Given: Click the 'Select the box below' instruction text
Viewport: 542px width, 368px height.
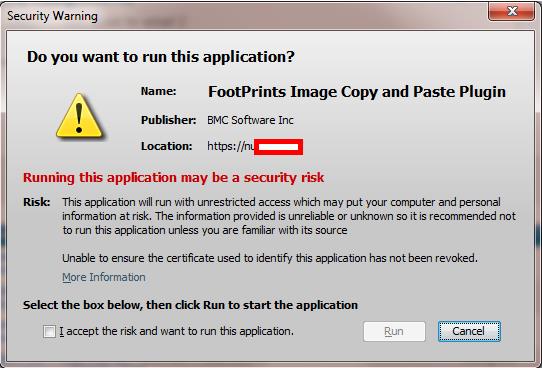Looking at the screenshot, I should [190, 305].
